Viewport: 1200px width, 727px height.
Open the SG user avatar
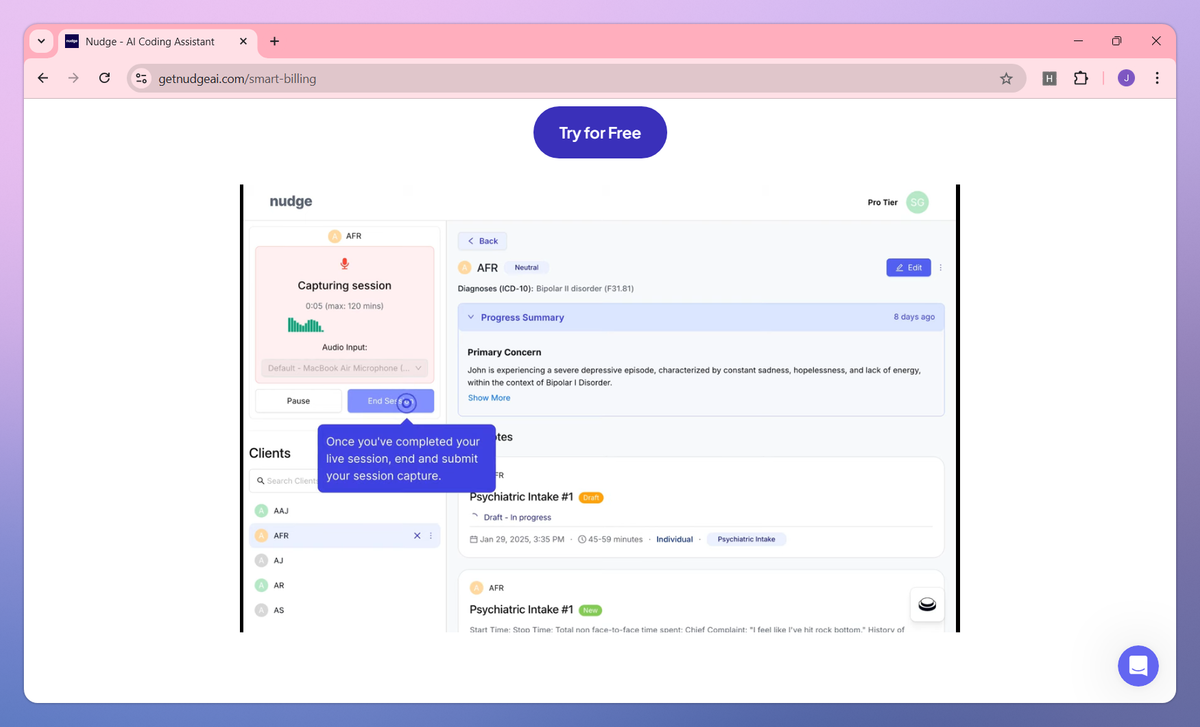coord(917,202)
